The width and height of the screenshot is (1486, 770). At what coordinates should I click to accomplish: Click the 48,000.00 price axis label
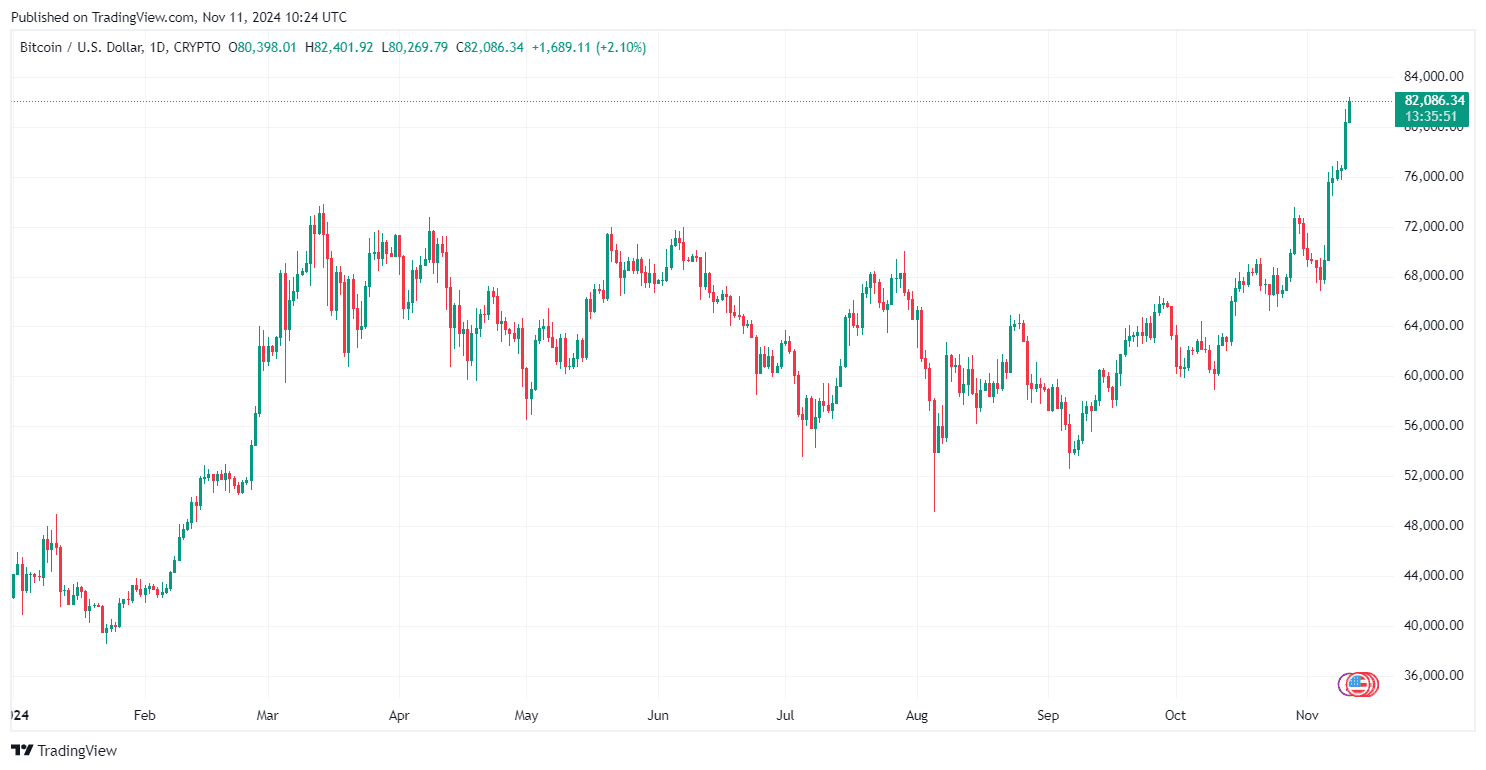click(1434, 526)
